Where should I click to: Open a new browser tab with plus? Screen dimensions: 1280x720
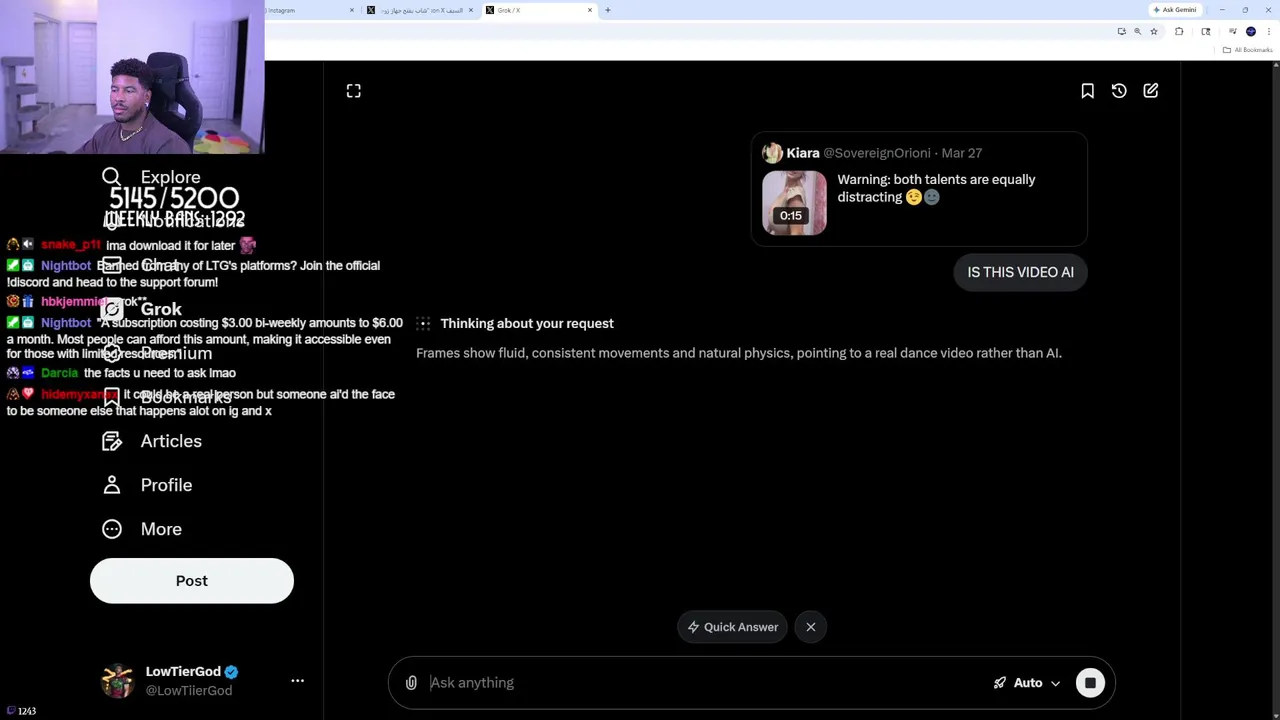coord(608,10)
